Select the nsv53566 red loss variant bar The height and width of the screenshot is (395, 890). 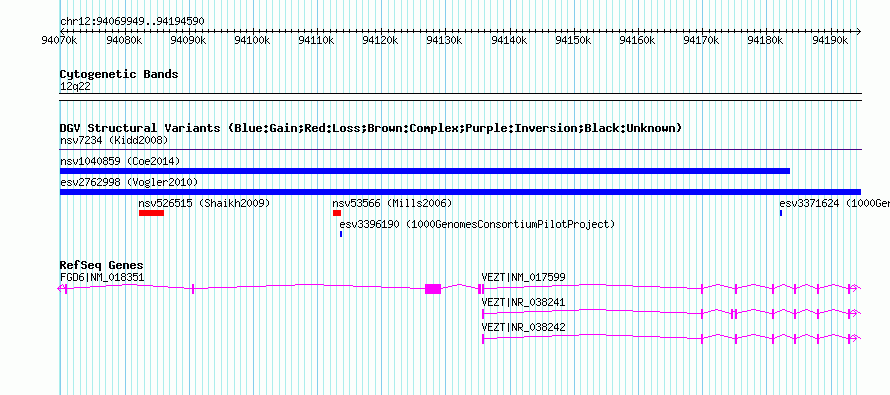tap(337, 213)
